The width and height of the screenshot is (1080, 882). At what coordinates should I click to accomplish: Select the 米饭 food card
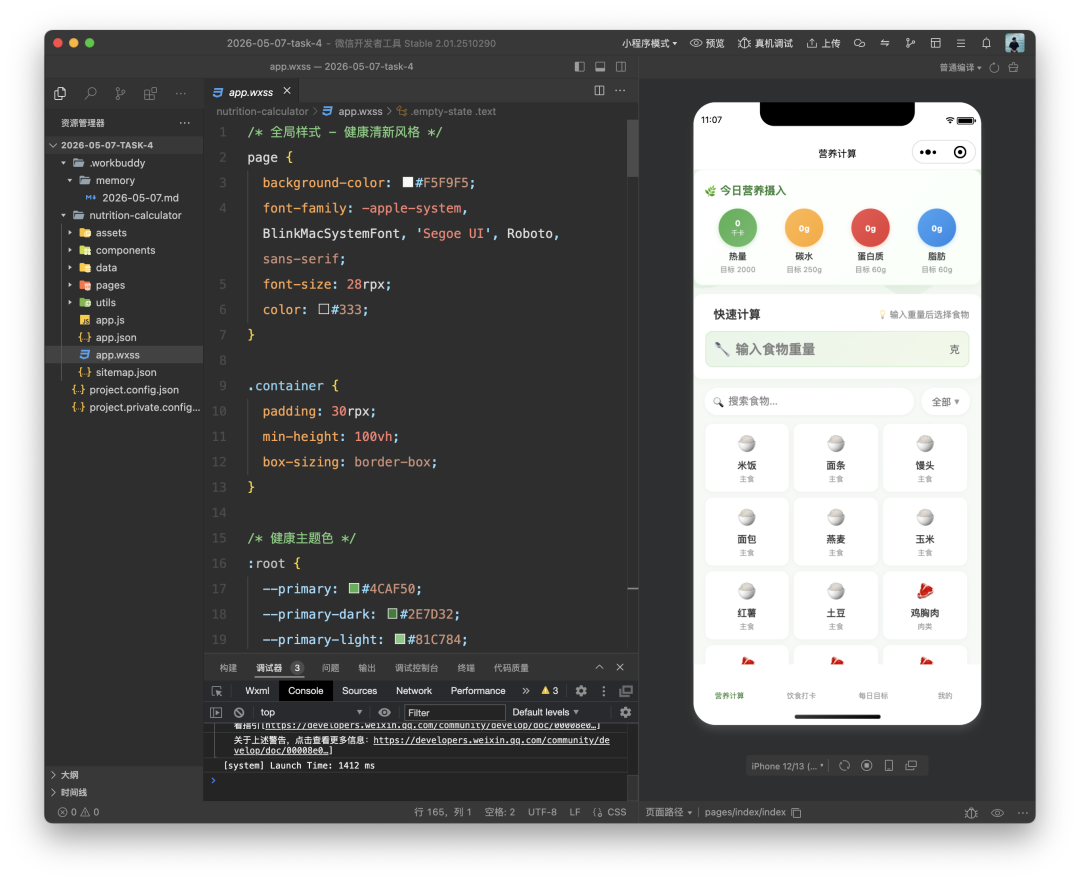click(747, 458)
